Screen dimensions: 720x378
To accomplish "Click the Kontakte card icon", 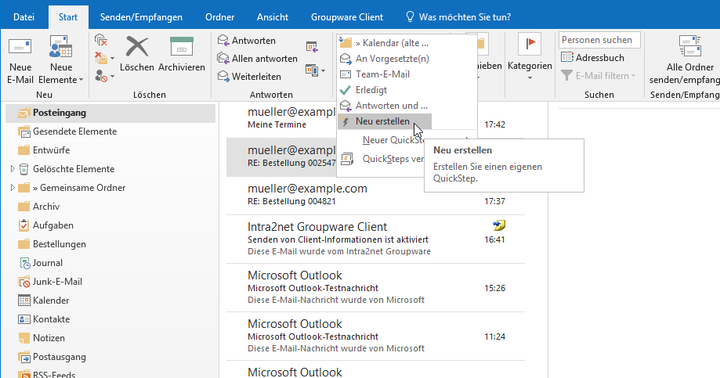I will coord(24,320).
